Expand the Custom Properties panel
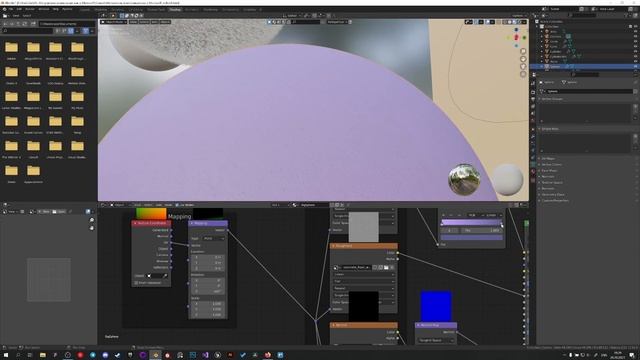640x360 pixels. pos(554,200)
